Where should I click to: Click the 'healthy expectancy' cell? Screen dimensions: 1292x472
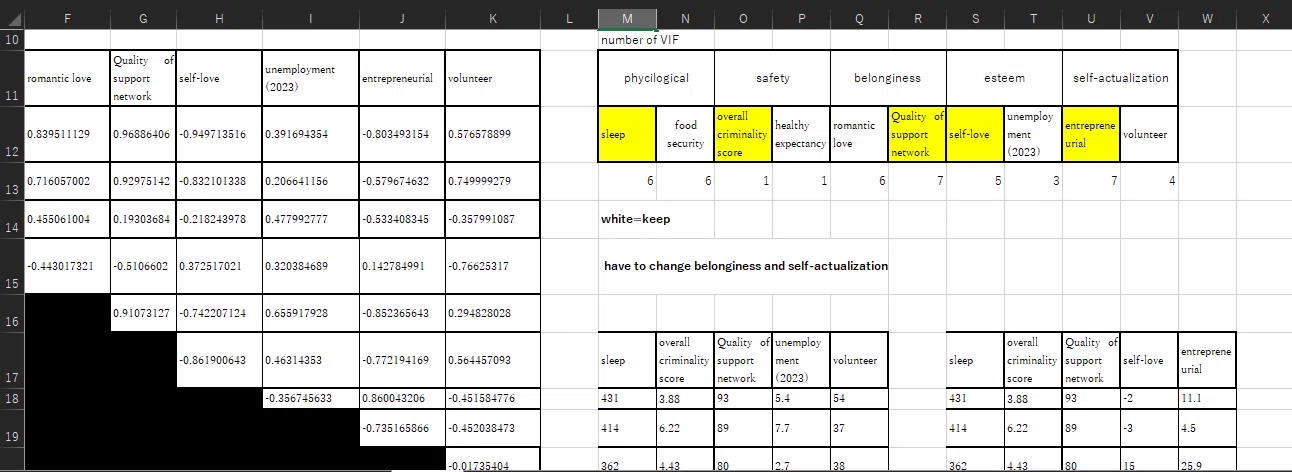(801, 134)
